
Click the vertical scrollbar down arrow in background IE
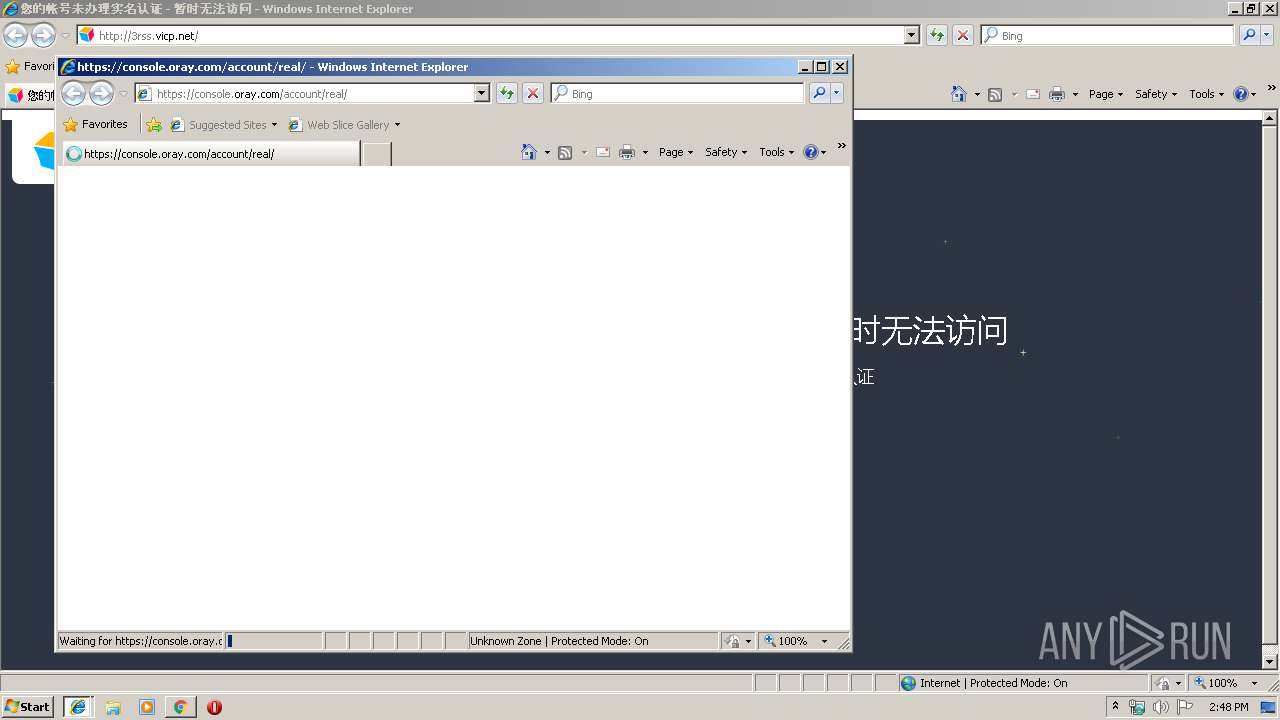tap(1271, 662)
